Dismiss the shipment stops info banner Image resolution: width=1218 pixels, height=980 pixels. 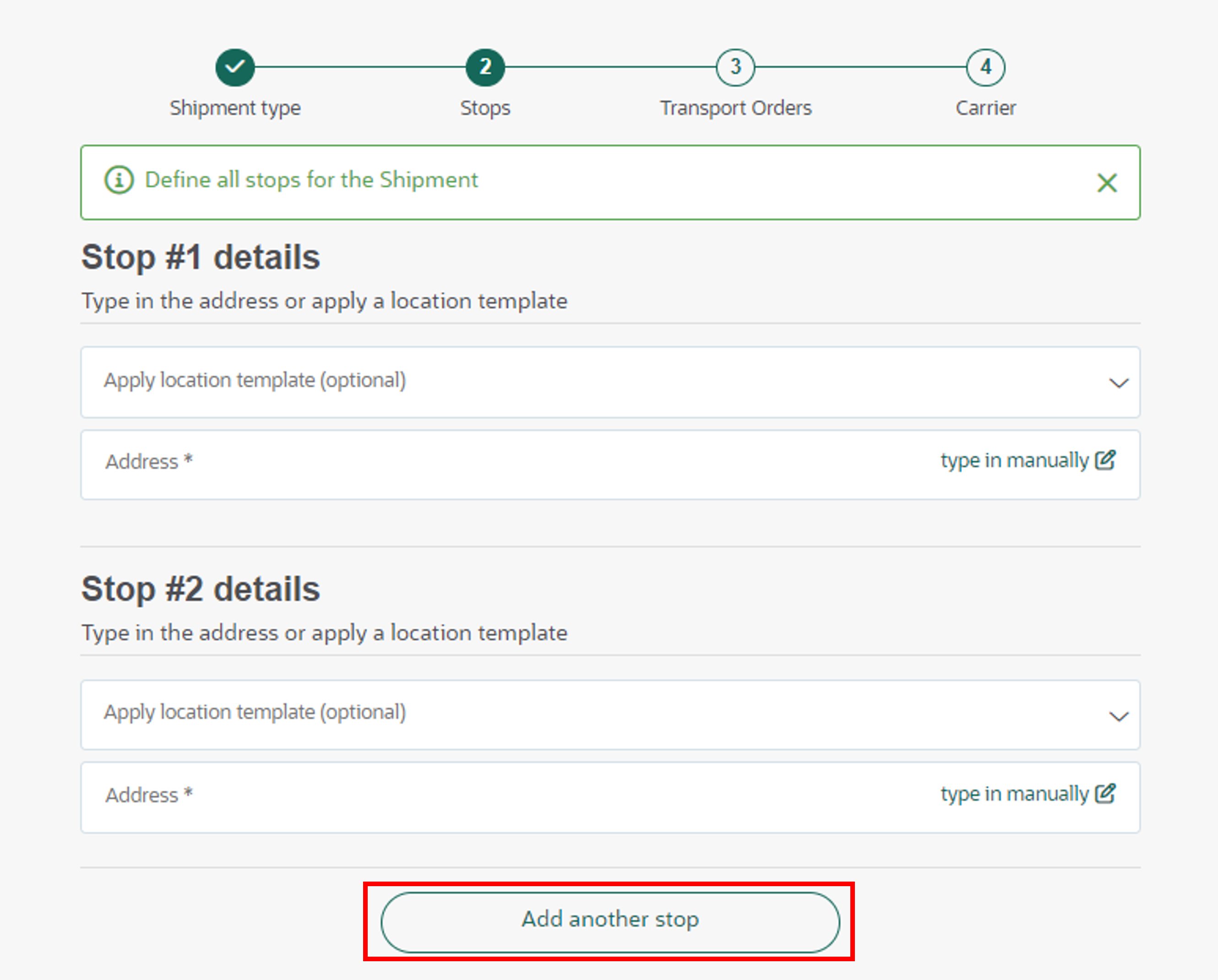pos(1107,183)
